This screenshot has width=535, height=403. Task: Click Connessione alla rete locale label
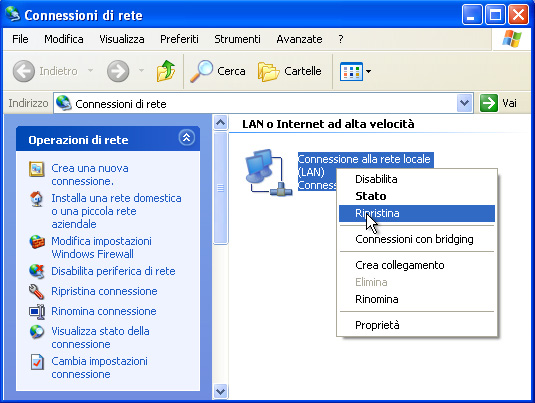pos(364,165)
